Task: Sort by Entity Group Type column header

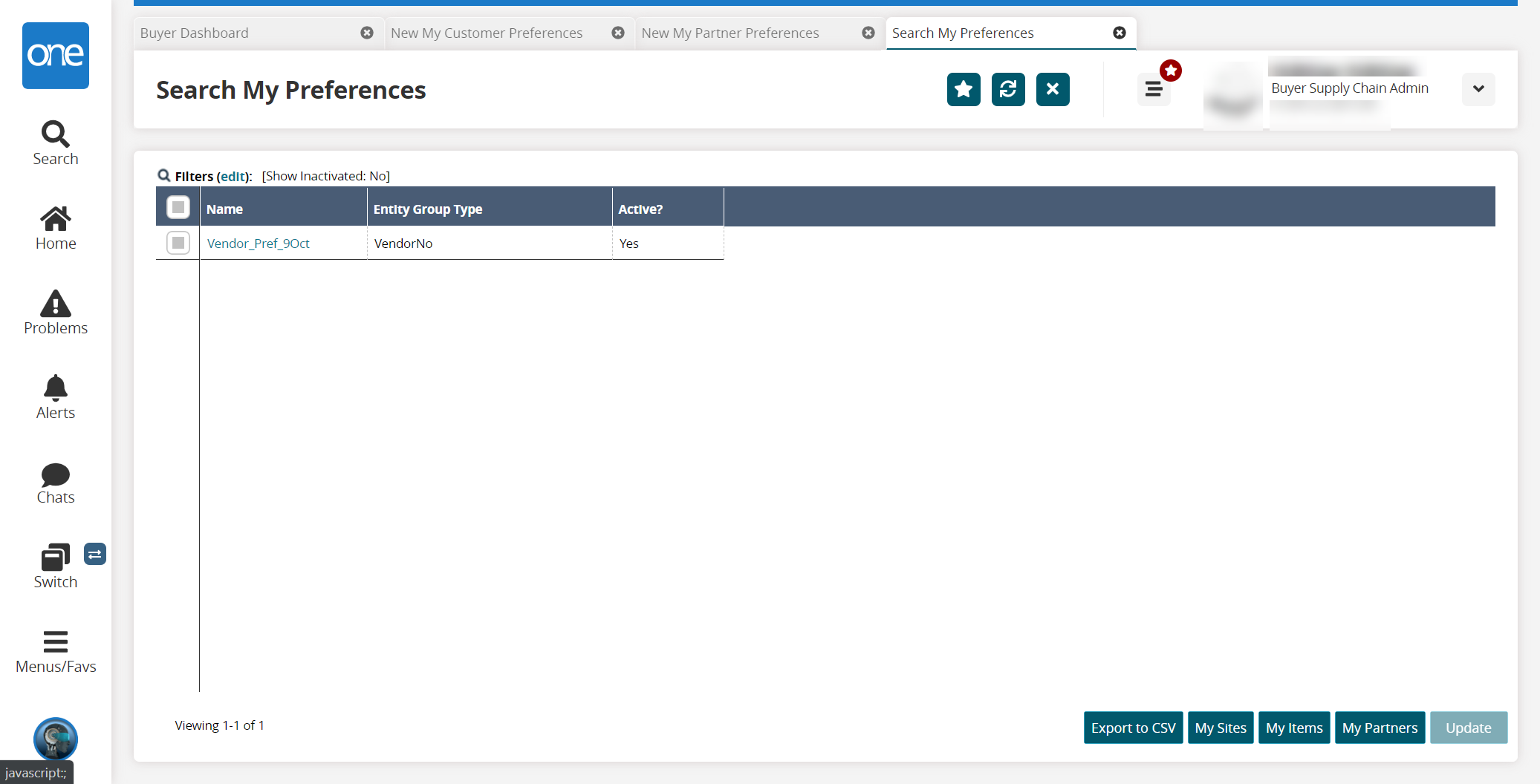Action: point(490,209)
